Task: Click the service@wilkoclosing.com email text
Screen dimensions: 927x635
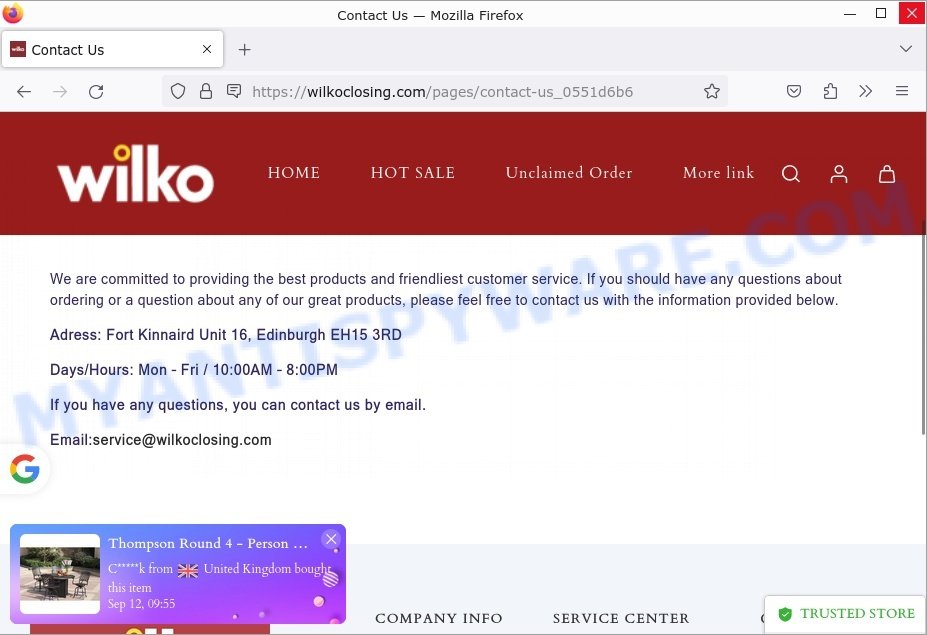Action: 182,440
